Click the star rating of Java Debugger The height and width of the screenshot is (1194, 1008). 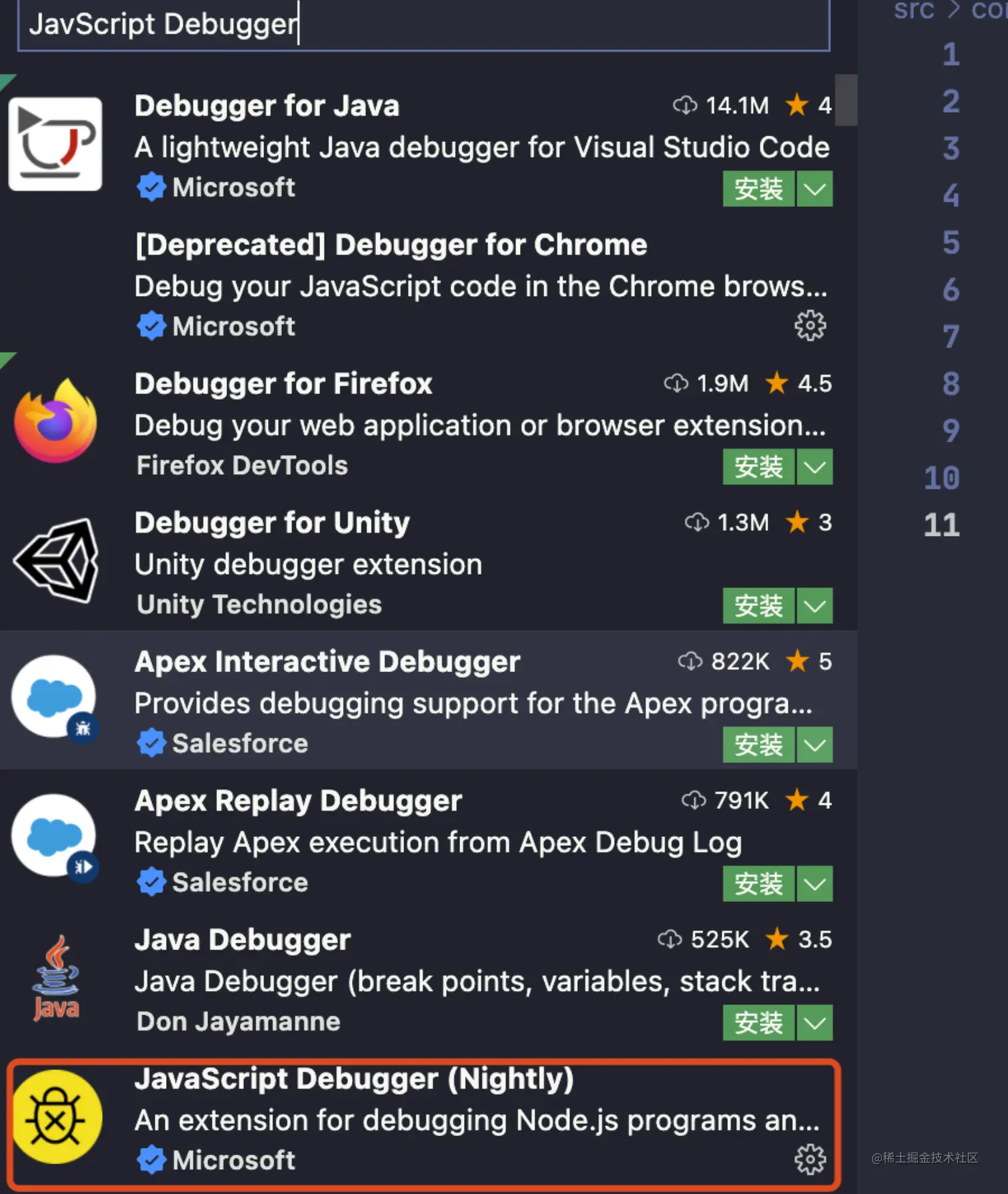tap(798, 939)
